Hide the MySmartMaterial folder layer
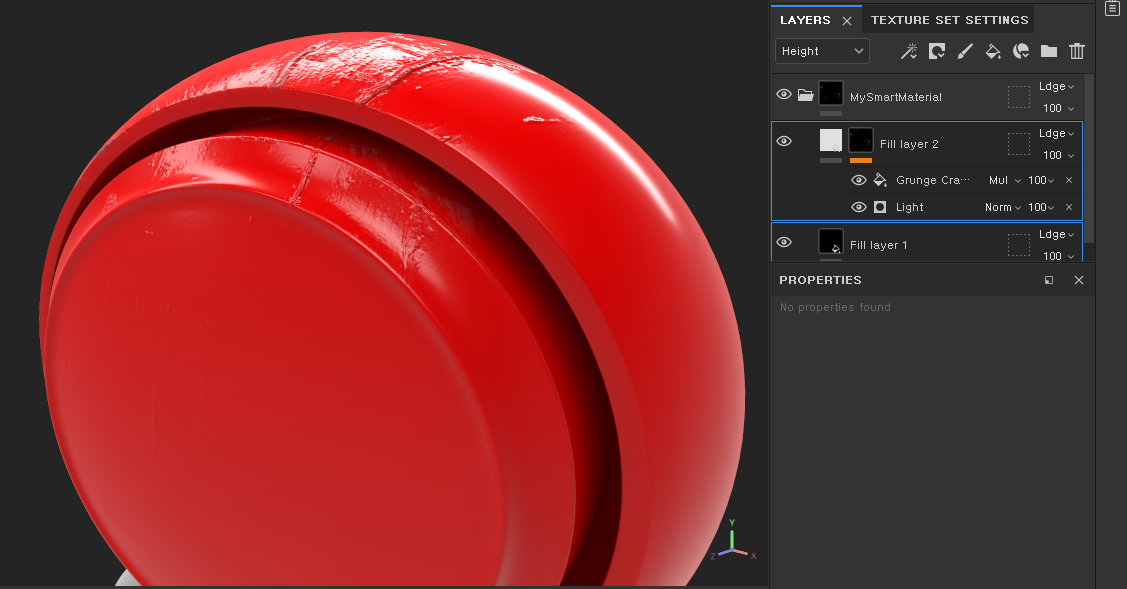Screen dimensions: 1127x589 pyautogui.click(x=784, y=95)
